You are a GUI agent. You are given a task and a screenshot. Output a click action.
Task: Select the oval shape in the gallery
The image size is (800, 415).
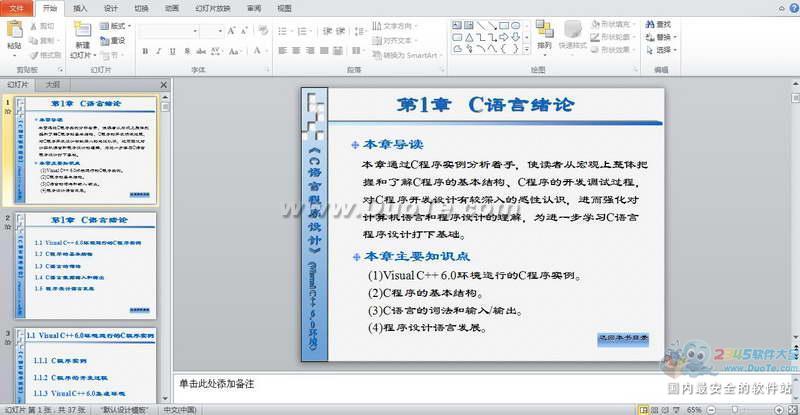click(x=516, y=25)
